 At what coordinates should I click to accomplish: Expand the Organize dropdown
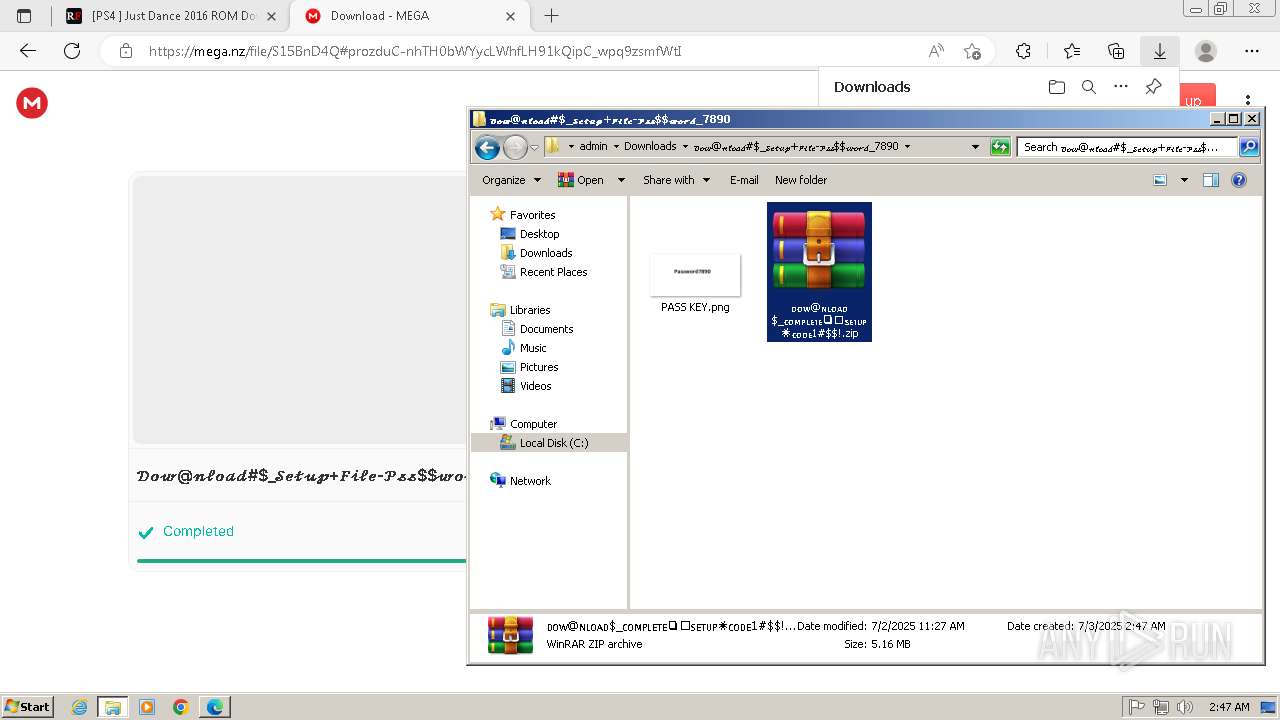(x=512, y=180)
